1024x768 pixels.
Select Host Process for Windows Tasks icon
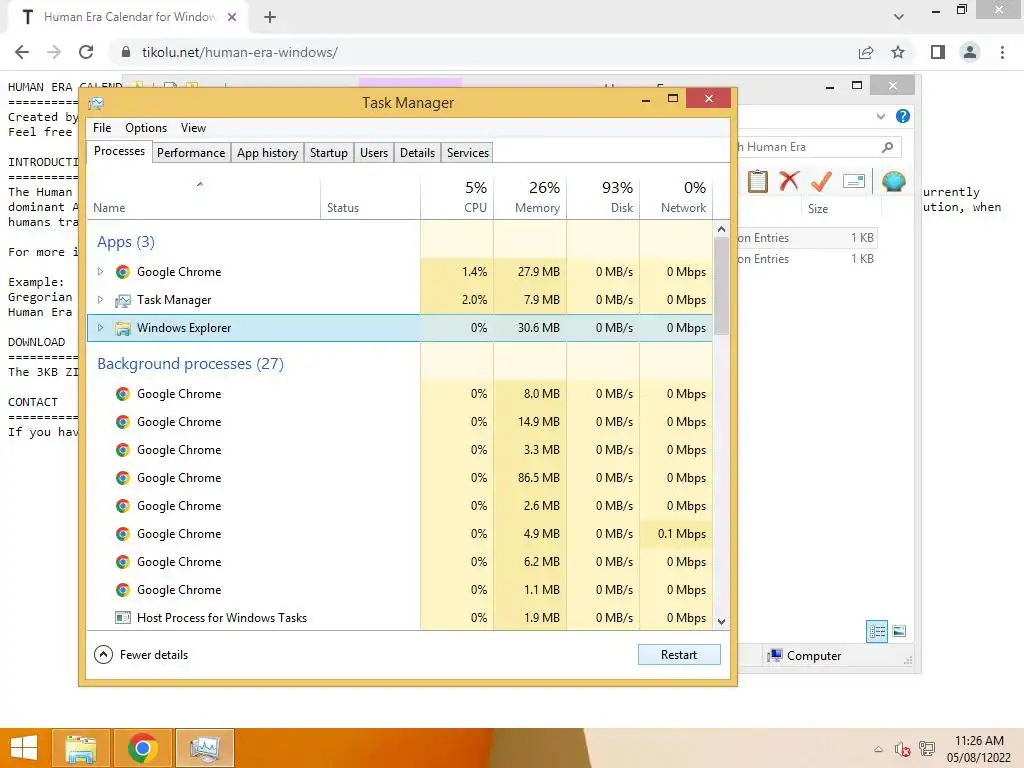point(123,618)
